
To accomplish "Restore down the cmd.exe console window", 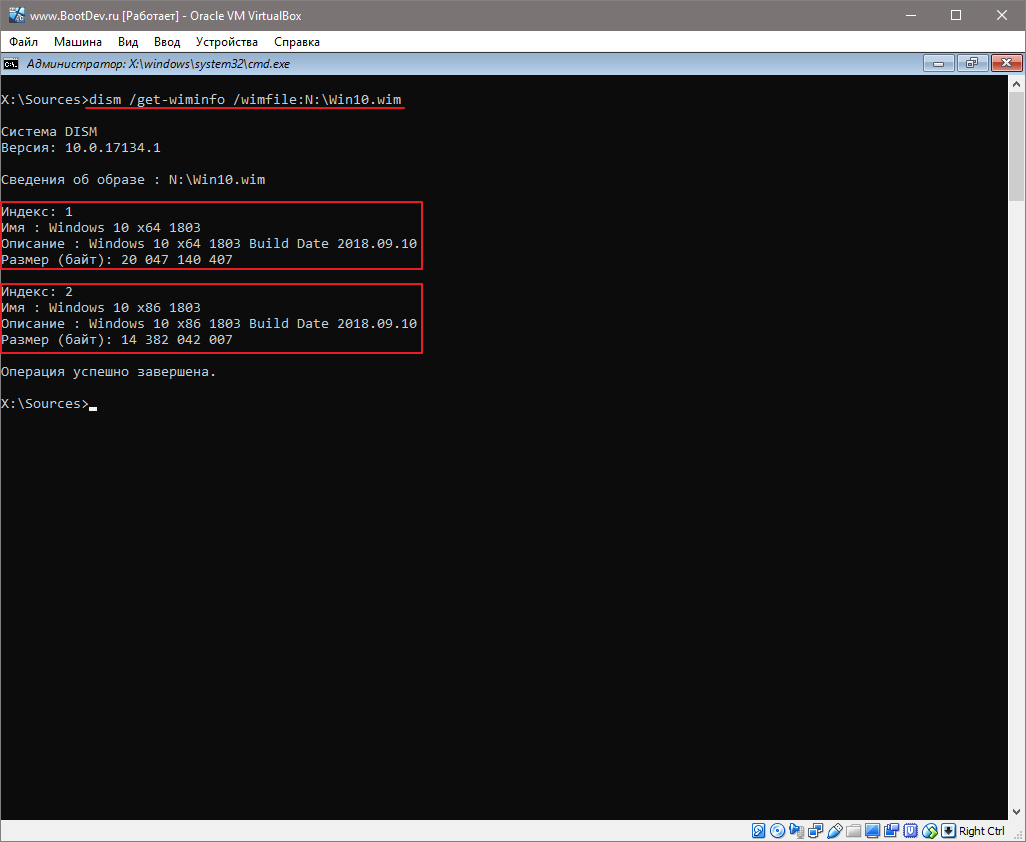I will pos(972,63).
